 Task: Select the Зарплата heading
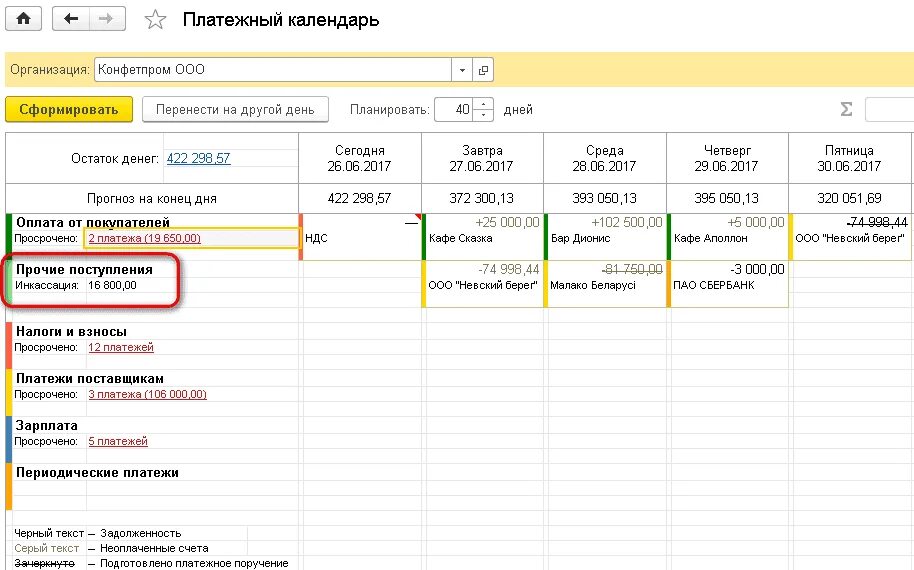pyautogui.click(x=47, y=425)
